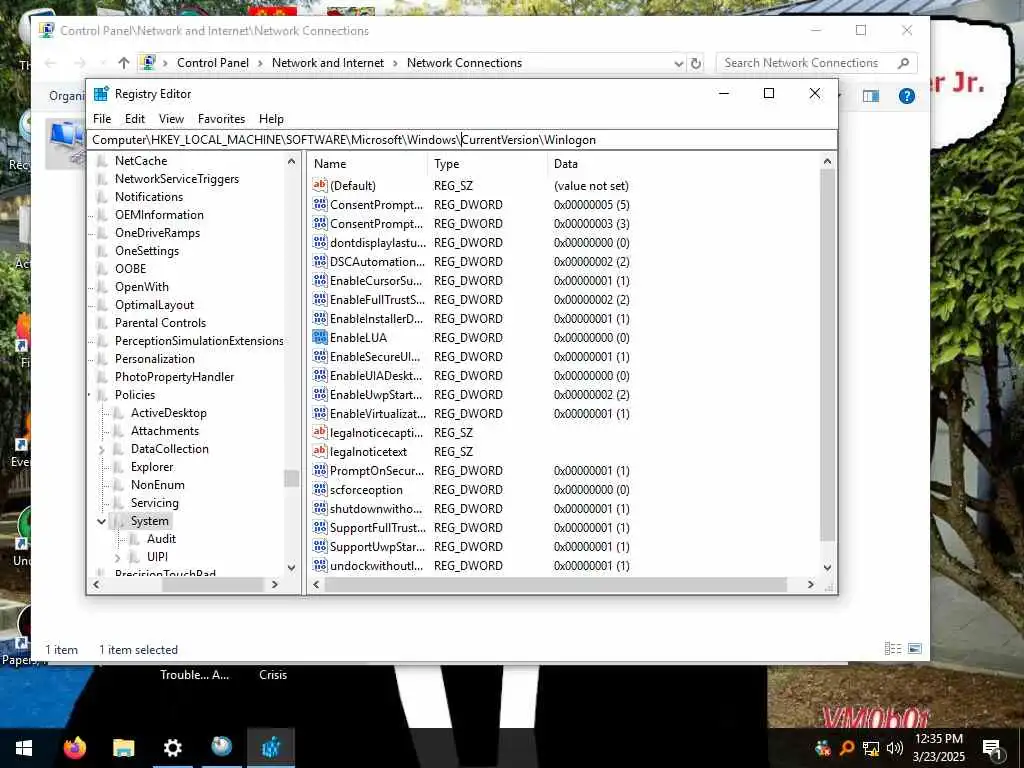Screen dimensions: 1024x768
Task: Click the Name column header
Action: pos(368,164)
